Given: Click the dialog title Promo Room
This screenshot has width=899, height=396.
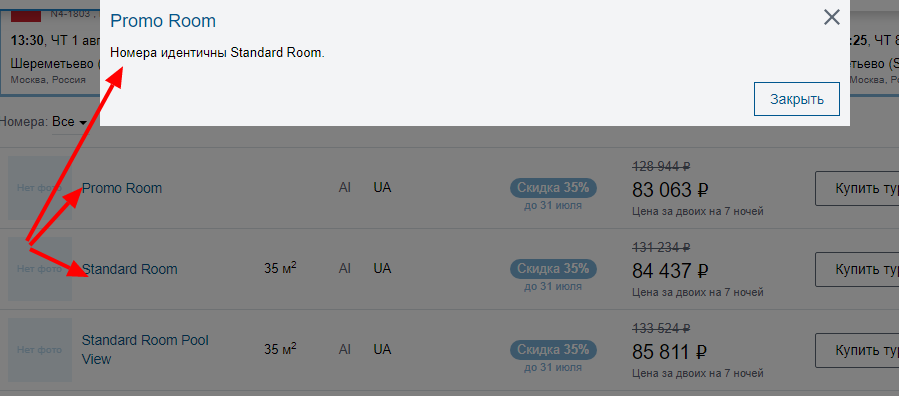Looking at the screenshot, I should [x=163, y=21].
